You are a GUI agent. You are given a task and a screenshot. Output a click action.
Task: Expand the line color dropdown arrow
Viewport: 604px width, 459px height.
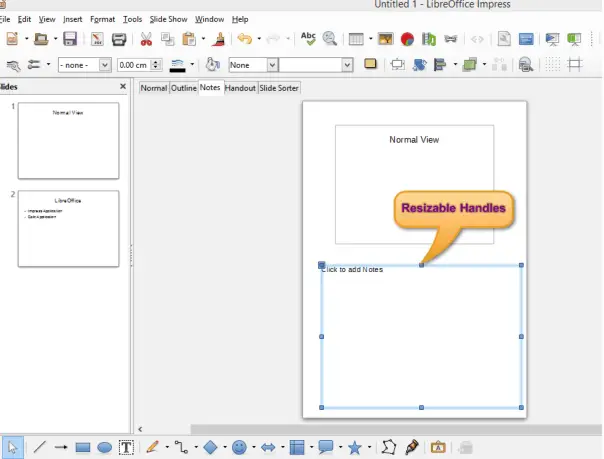[x=192, y=64]
